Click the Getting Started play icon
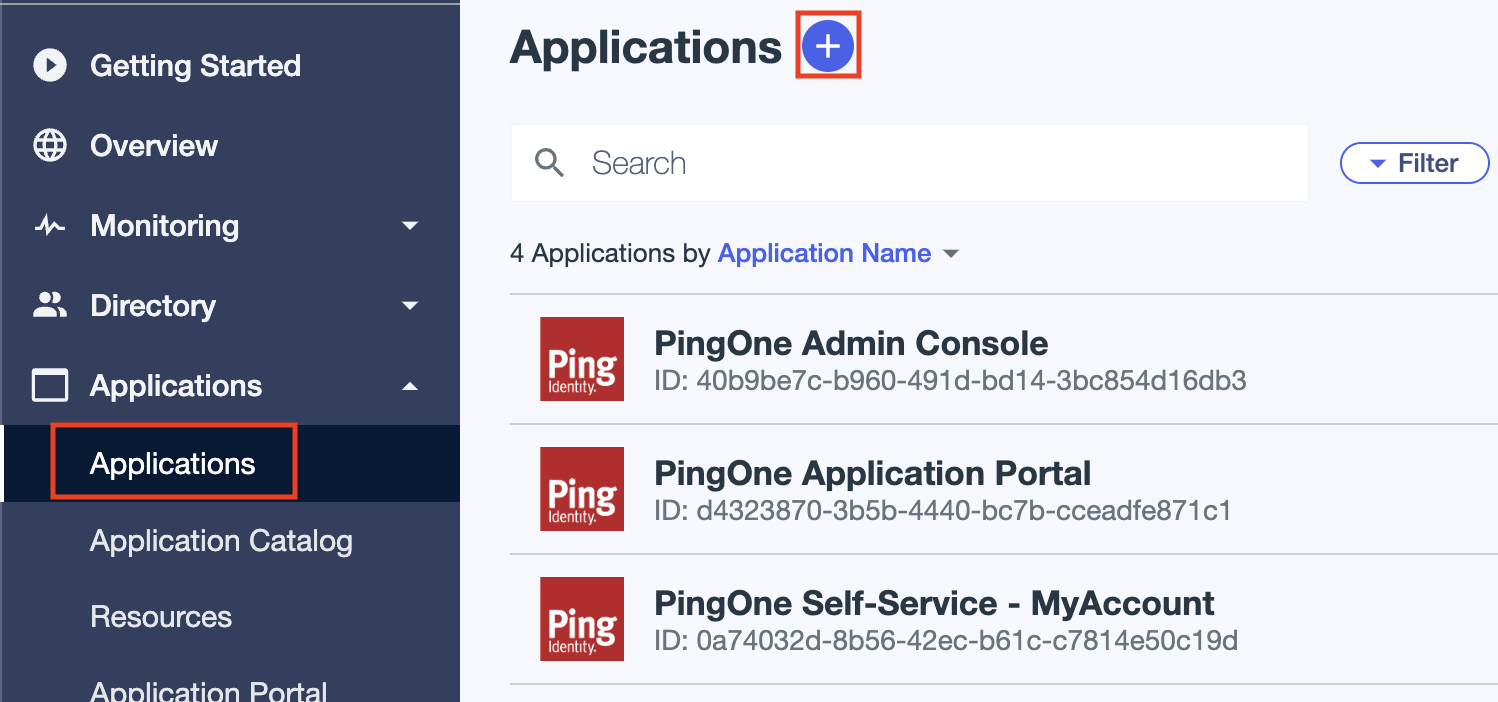The height and width of the screenshot is (702, 1498). pos(50,66)
